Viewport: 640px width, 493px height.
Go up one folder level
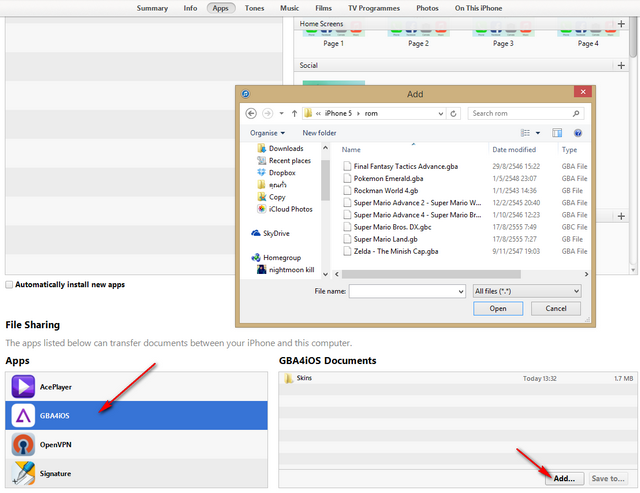click(294, 113)
